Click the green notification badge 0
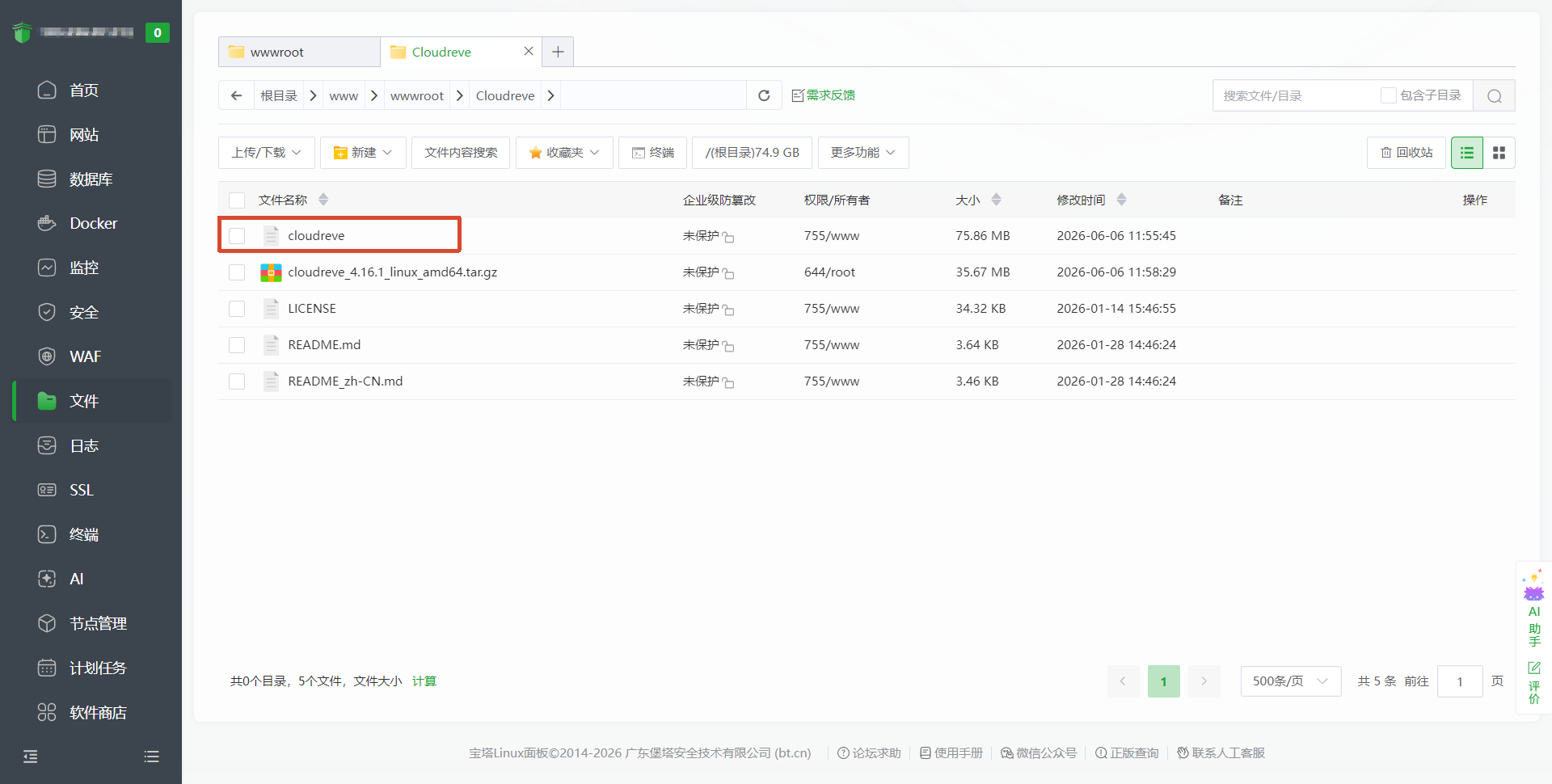Image resolution: width=1552 pixels, height=784 pixels. (158, 32)
